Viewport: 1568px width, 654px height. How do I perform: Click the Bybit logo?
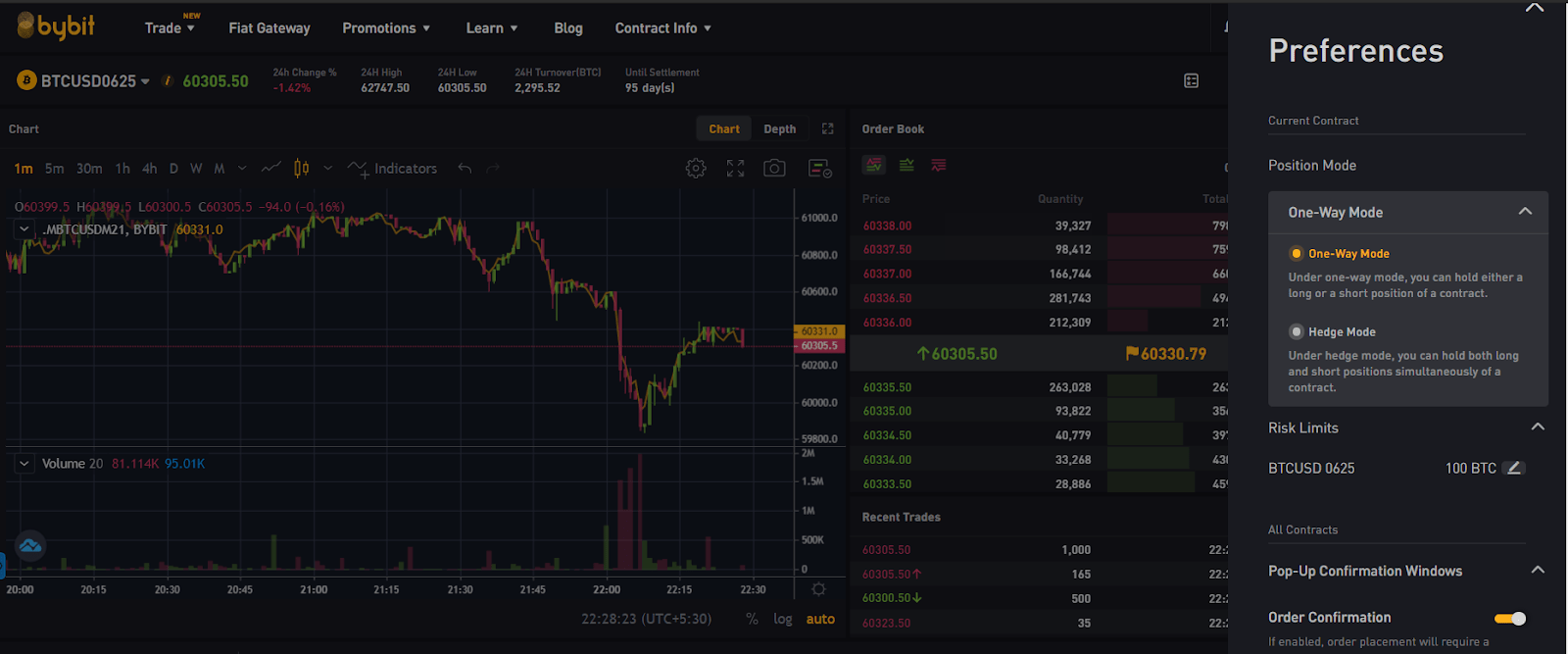pos(56,26)
